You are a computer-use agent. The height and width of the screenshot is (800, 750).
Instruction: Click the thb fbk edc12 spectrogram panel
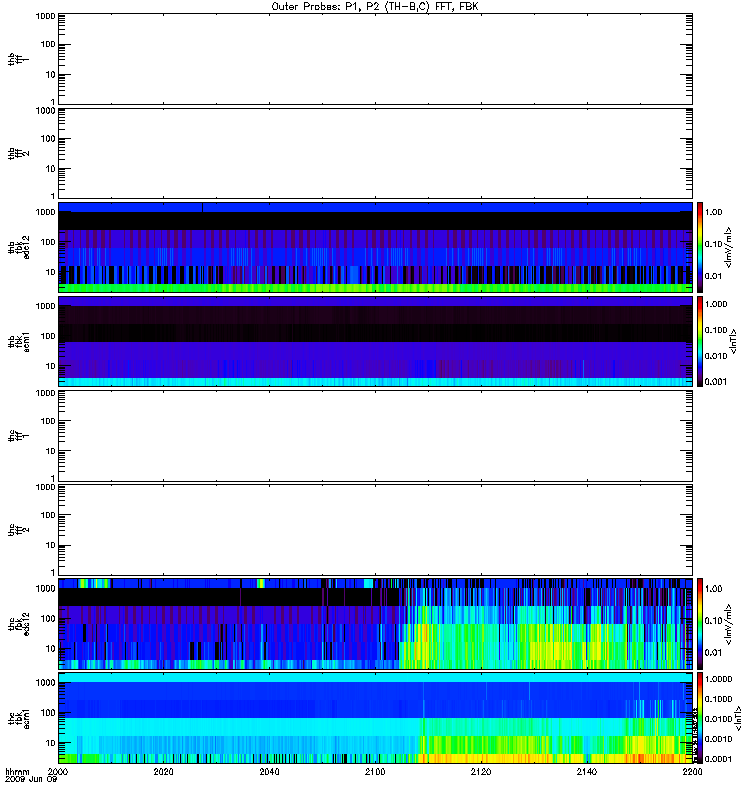[375, 247]
